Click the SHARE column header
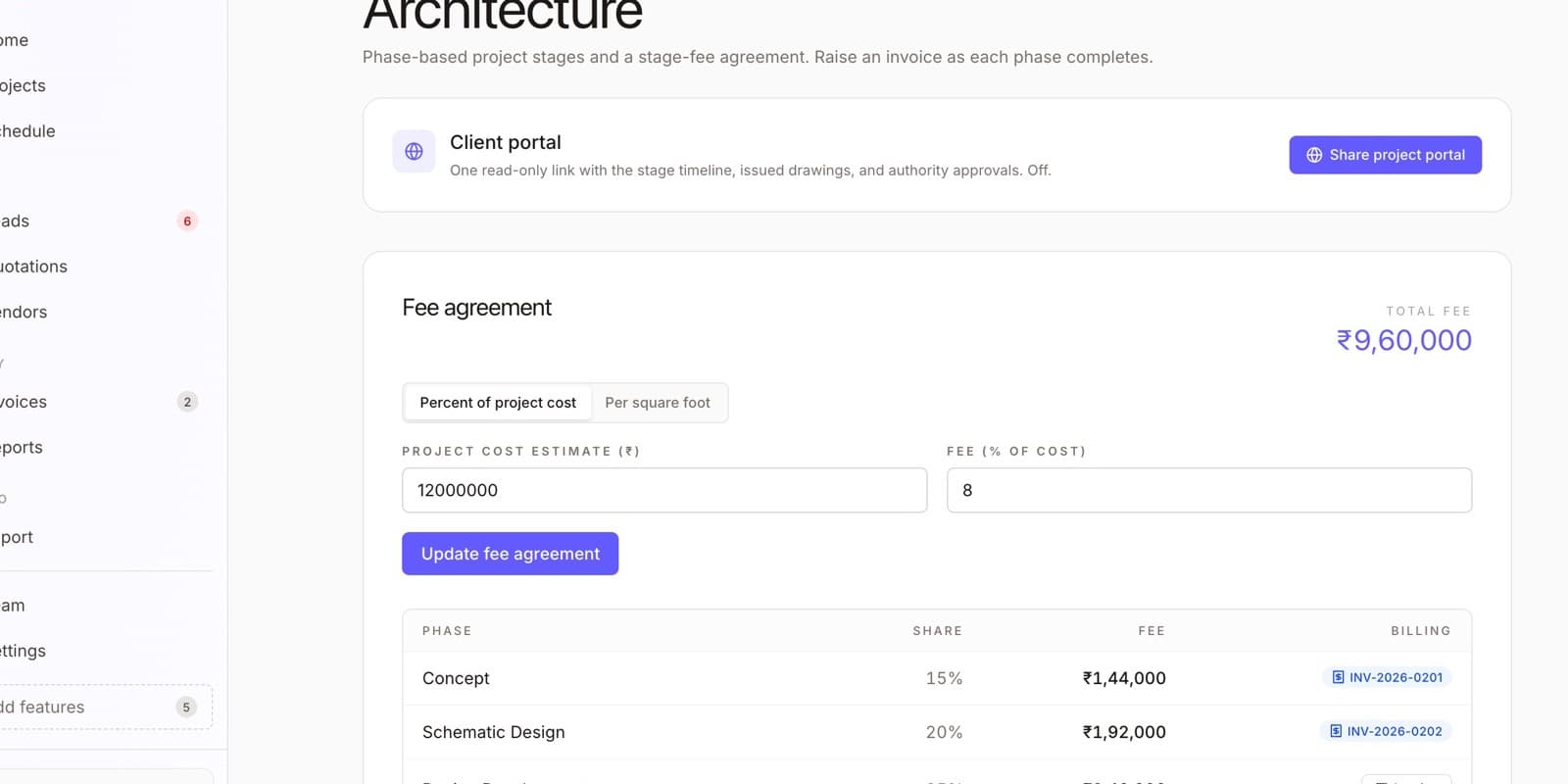Screen dimensions: 1568x784 tap(937, 631)
